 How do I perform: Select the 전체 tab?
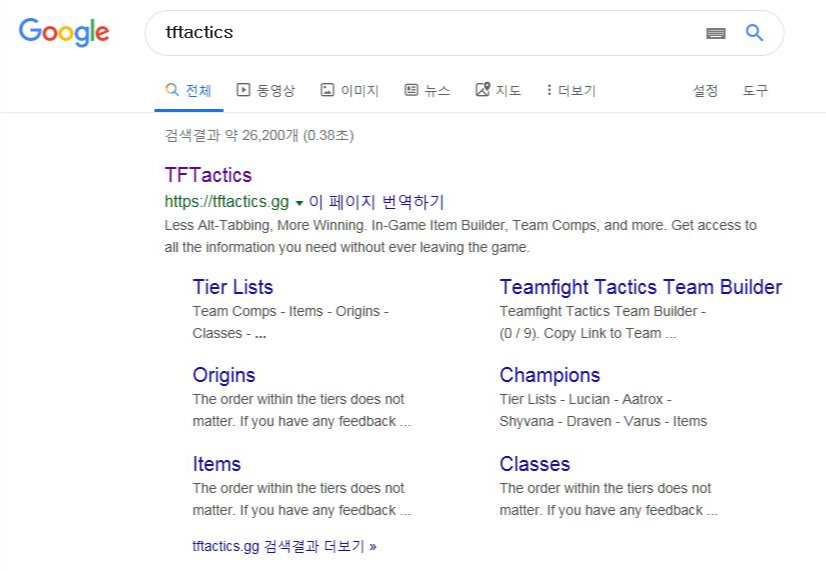coord(189,91)
